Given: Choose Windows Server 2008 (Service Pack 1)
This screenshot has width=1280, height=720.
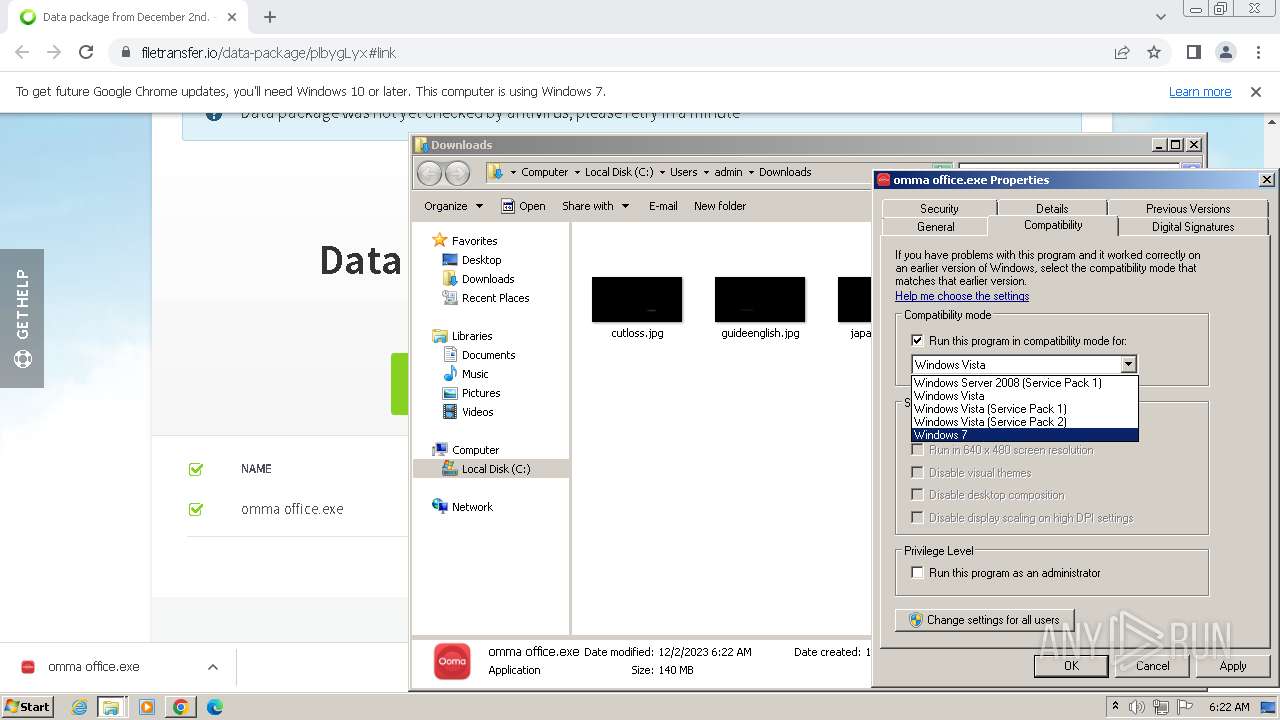Looking at the screenshot, I should click(x=1024, y=383).
